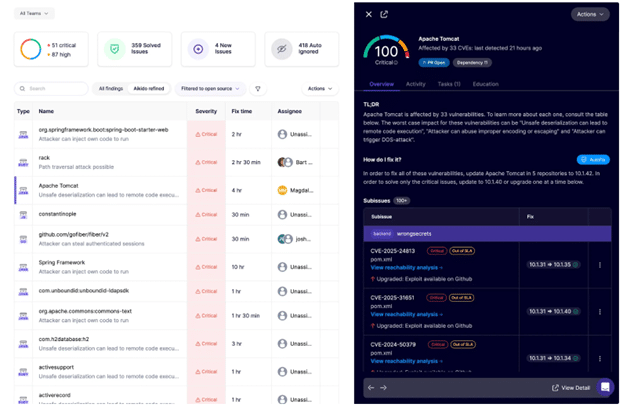Click the PR Open badge

[435, 62]
